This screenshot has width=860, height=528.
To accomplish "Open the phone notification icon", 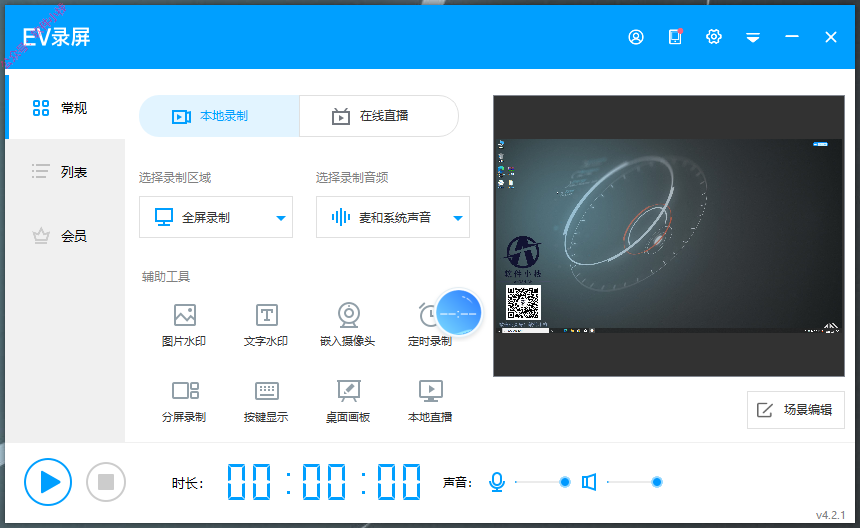I will pos(675,36).
